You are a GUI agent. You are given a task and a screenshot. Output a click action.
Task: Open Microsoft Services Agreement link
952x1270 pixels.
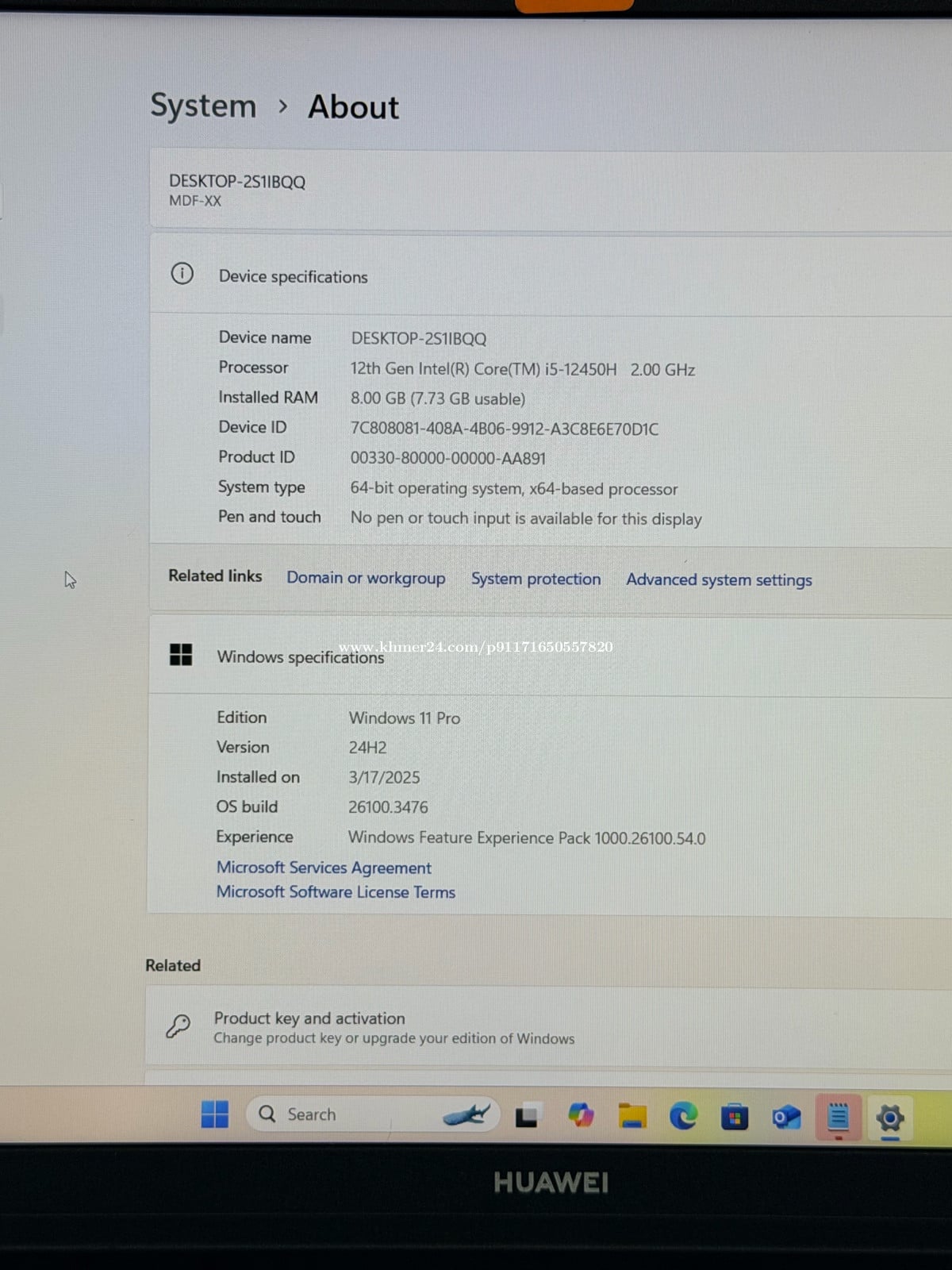[x=324, y=868]
